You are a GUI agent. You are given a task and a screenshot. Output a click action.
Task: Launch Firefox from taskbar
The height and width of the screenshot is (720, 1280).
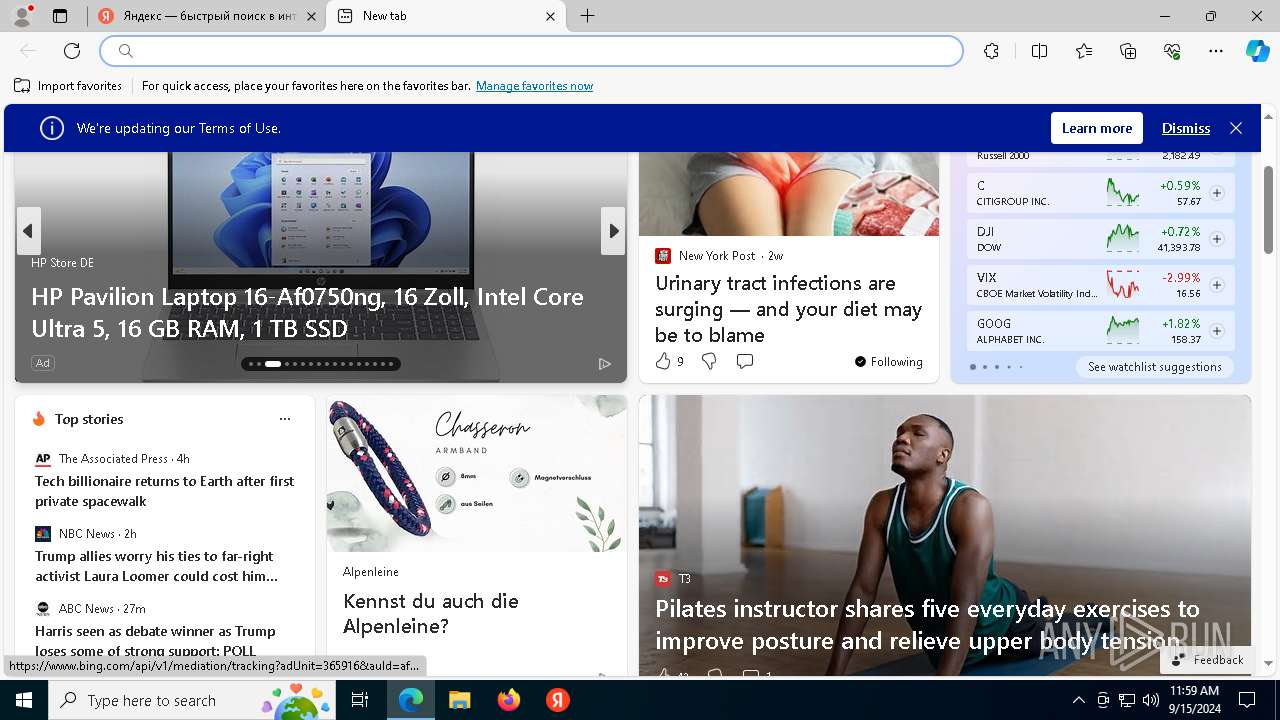click(509, 700)
